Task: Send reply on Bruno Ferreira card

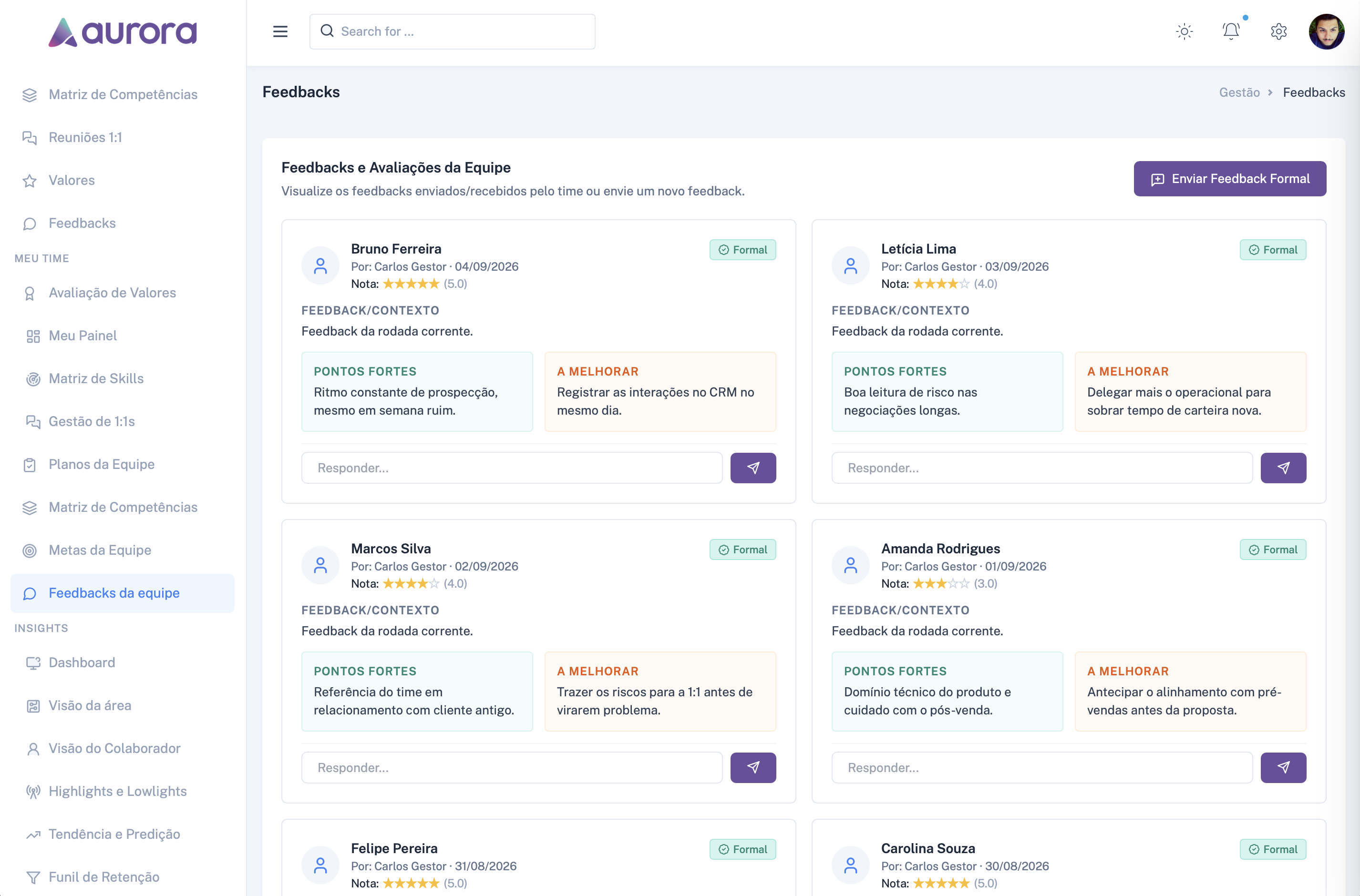Action: (x=753, y=468)
